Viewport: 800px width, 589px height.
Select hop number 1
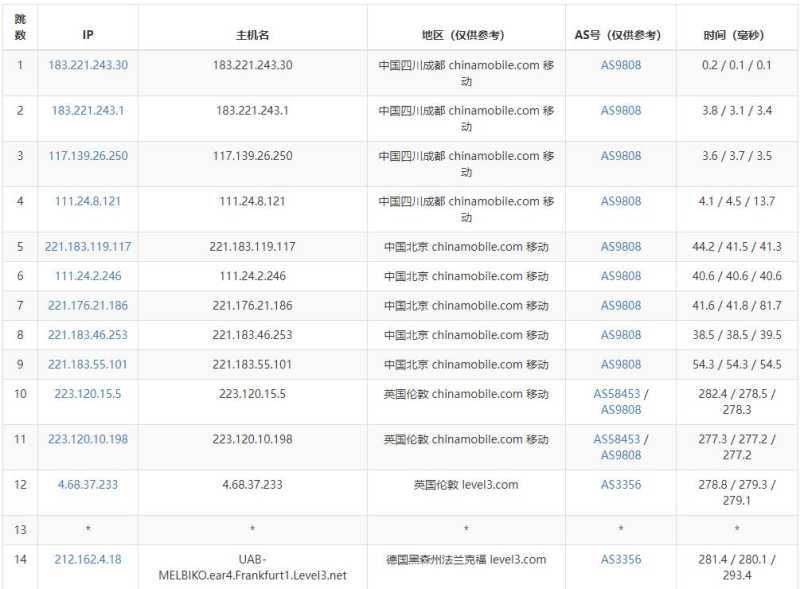point(20,65)
